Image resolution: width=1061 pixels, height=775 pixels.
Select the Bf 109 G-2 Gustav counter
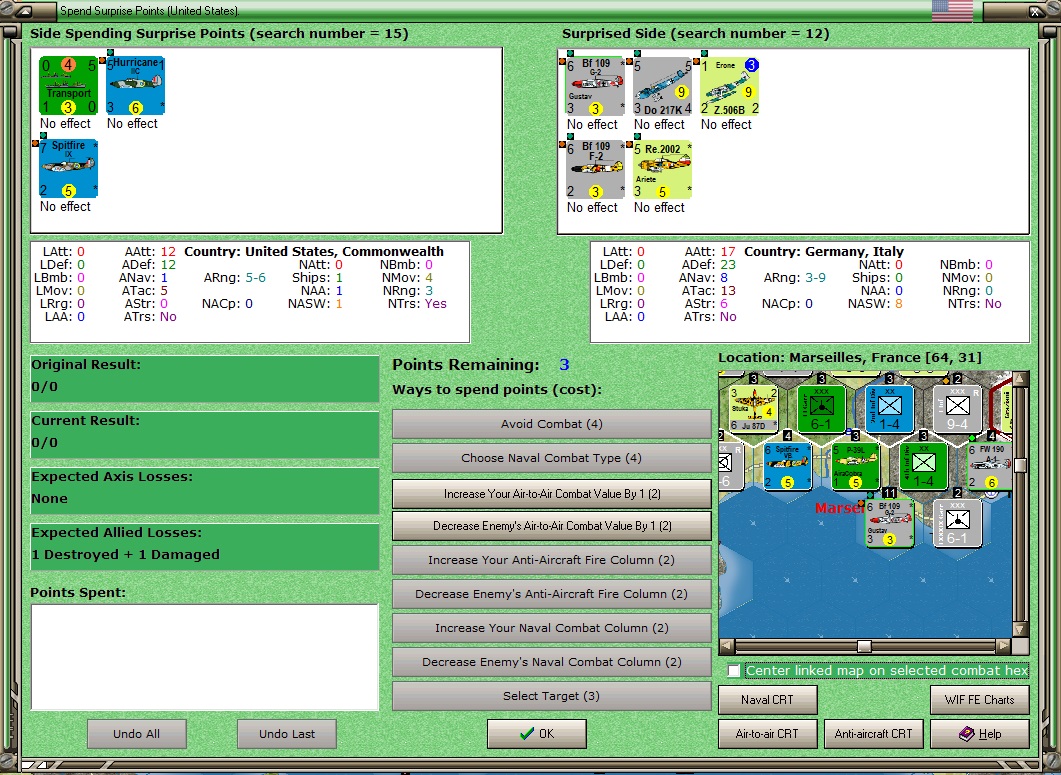pyautogui.click(x=595, y=86)
